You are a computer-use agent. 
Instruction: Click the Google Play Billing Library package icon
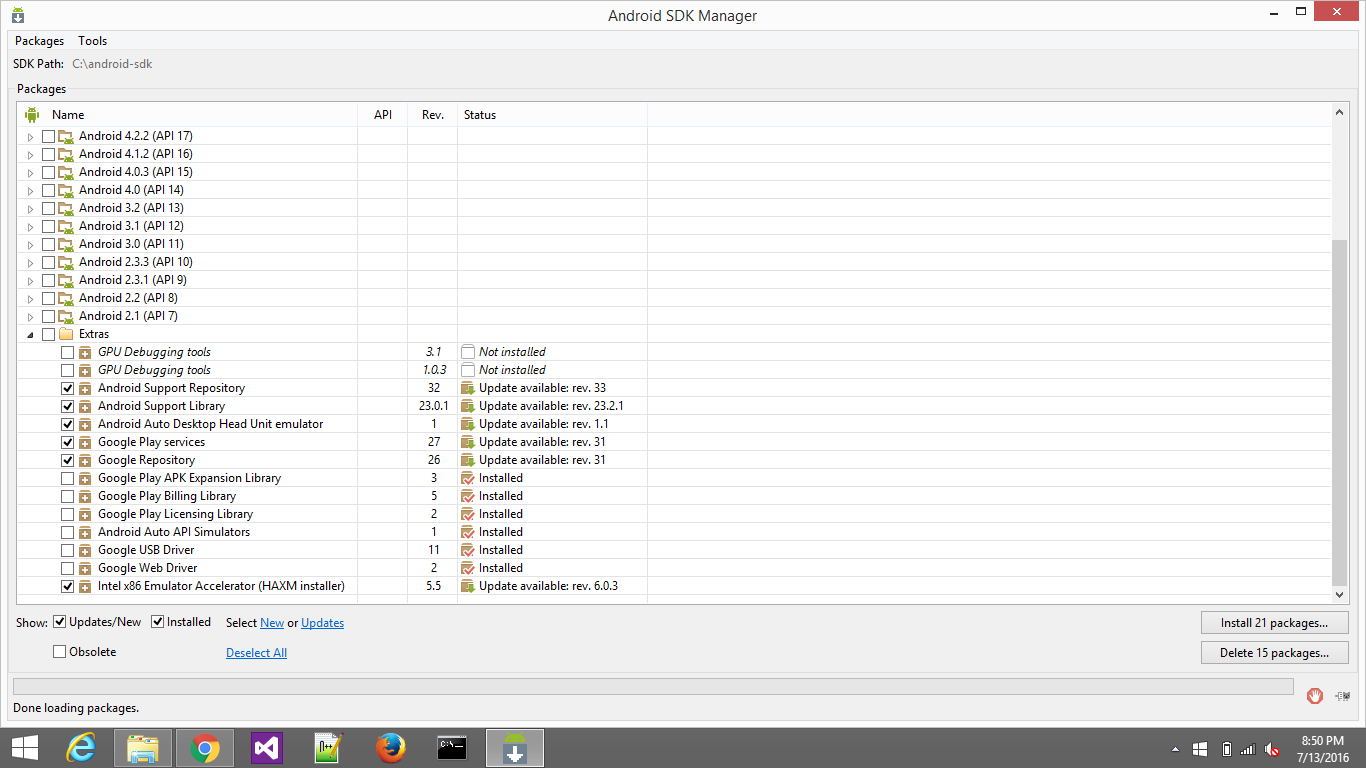pos(85,496)
